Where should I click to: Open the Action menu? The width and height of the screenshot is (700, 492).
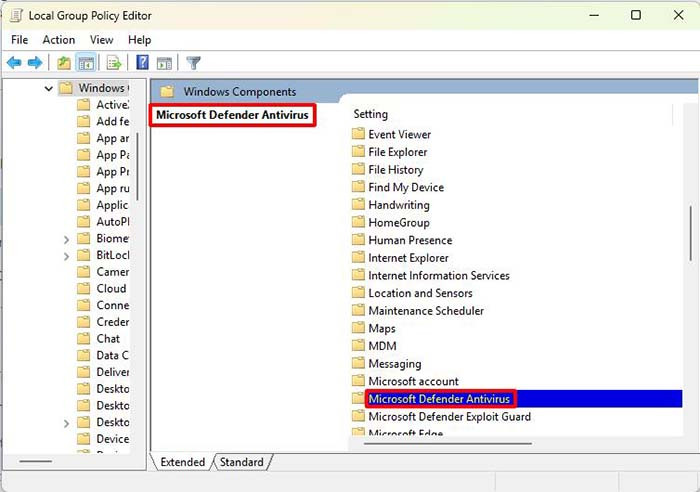click(x=58, y=40)
